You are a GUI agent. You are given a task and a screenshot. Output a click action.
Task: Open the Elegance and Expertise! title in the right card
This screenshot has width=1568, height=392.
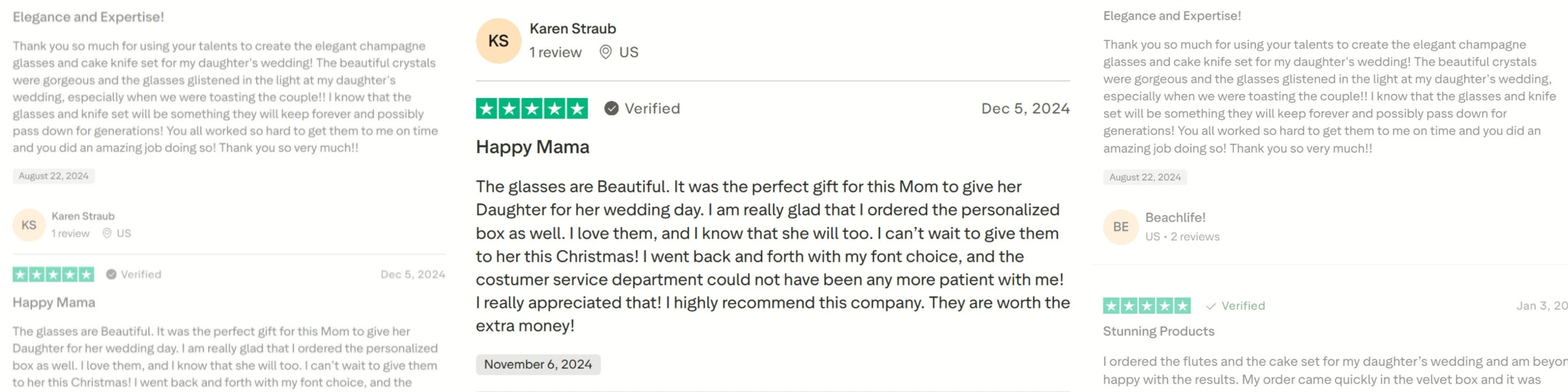click(x=1172, y=16)
